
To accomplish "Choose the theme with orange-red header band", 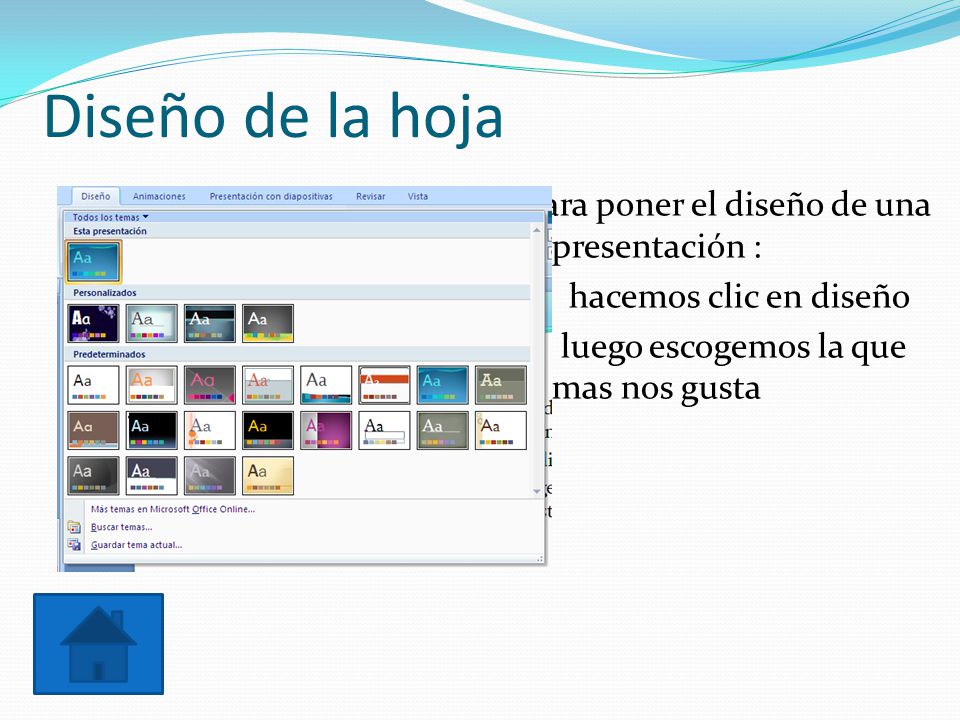I will pyautogui.click(x=384, y=385).
